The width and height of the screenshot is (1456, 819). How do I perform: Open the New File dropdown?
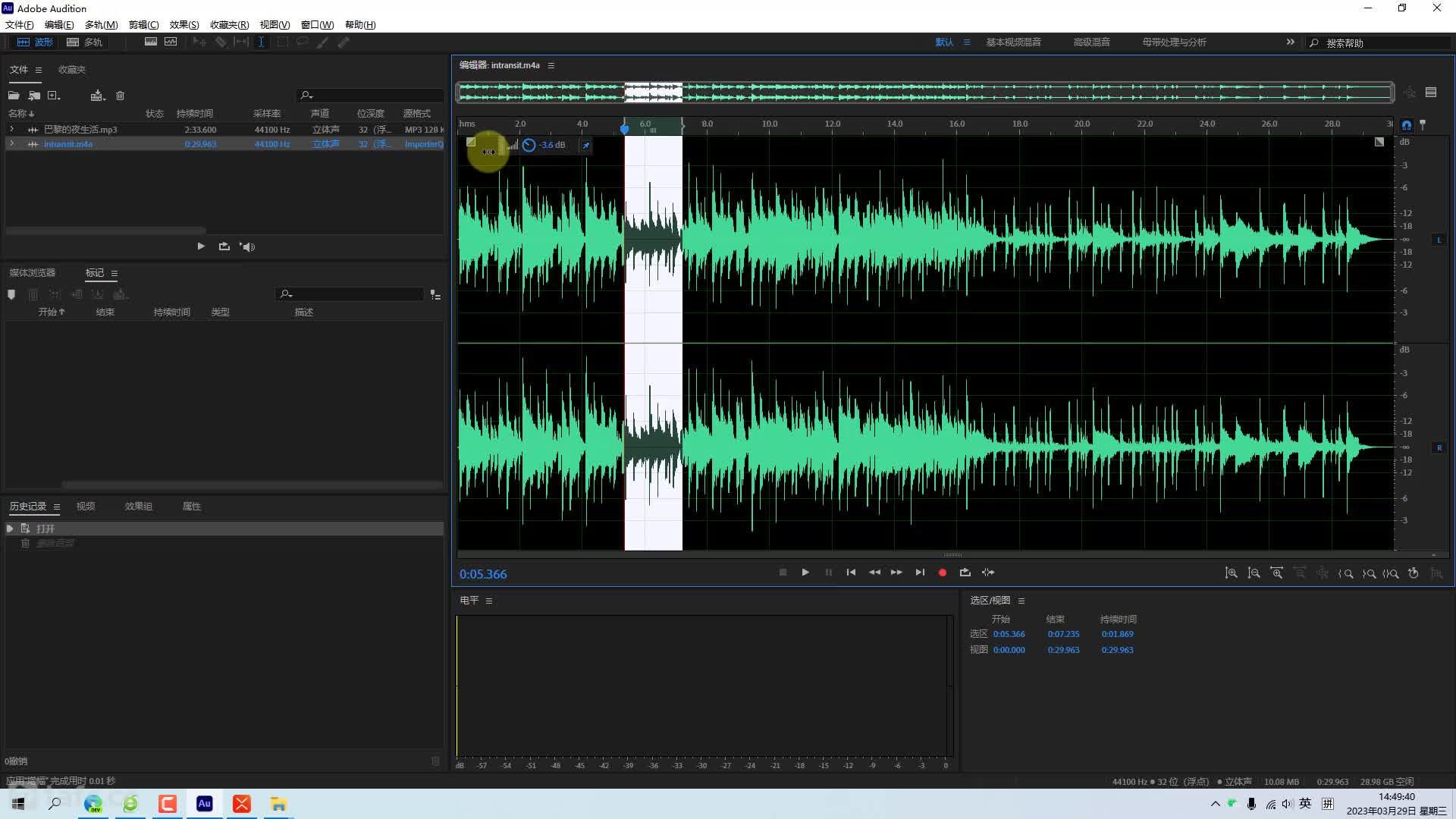click(x=54, y=96)
